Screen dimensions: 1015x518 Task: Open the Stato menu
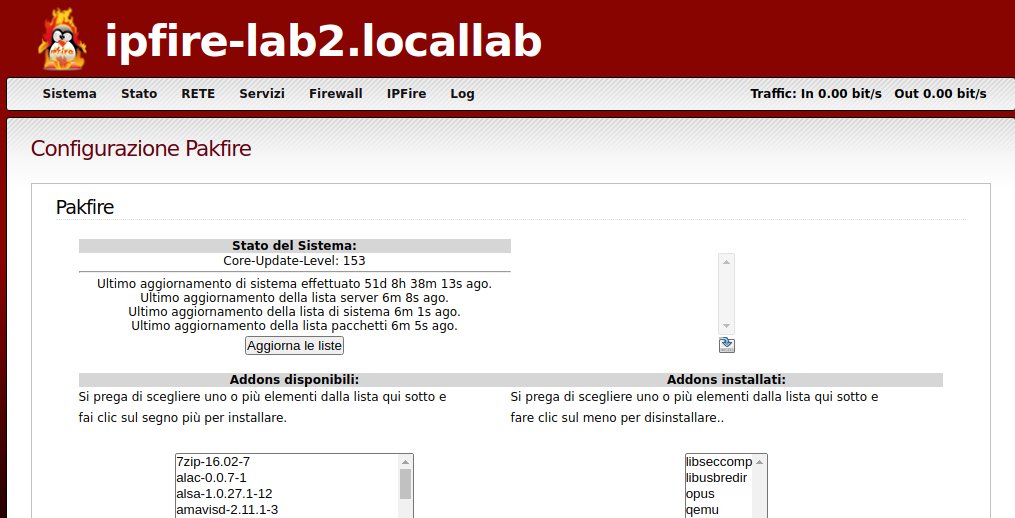[139, 93]
